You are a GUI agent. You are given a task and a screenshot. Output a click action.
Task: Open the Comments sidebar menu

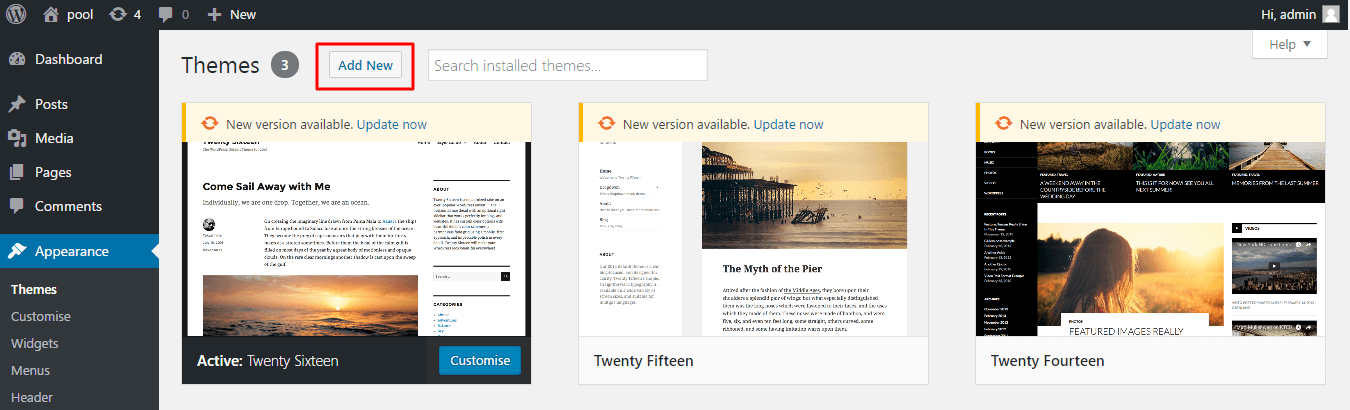click(80, 206)
